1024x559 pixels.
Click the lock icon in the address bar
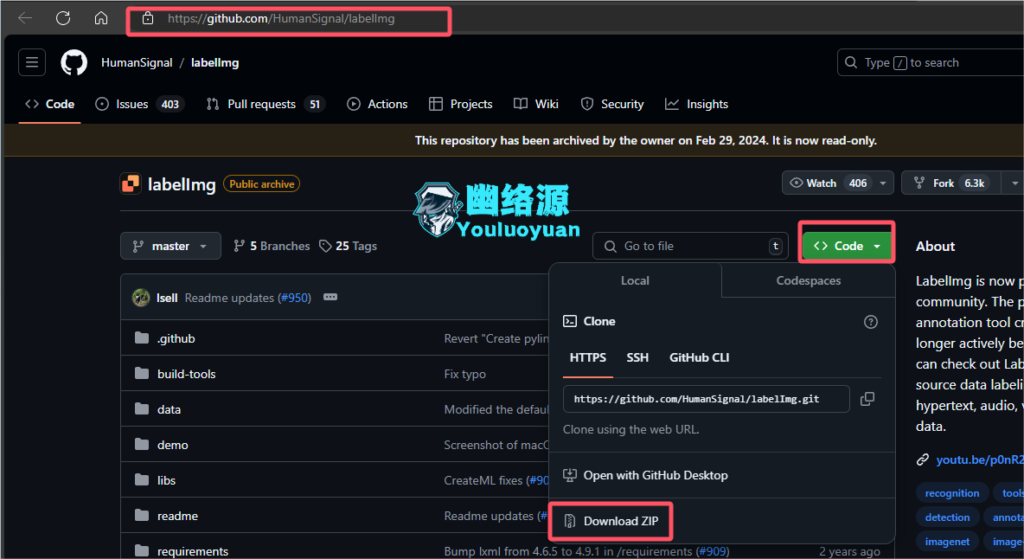(148, 18)
